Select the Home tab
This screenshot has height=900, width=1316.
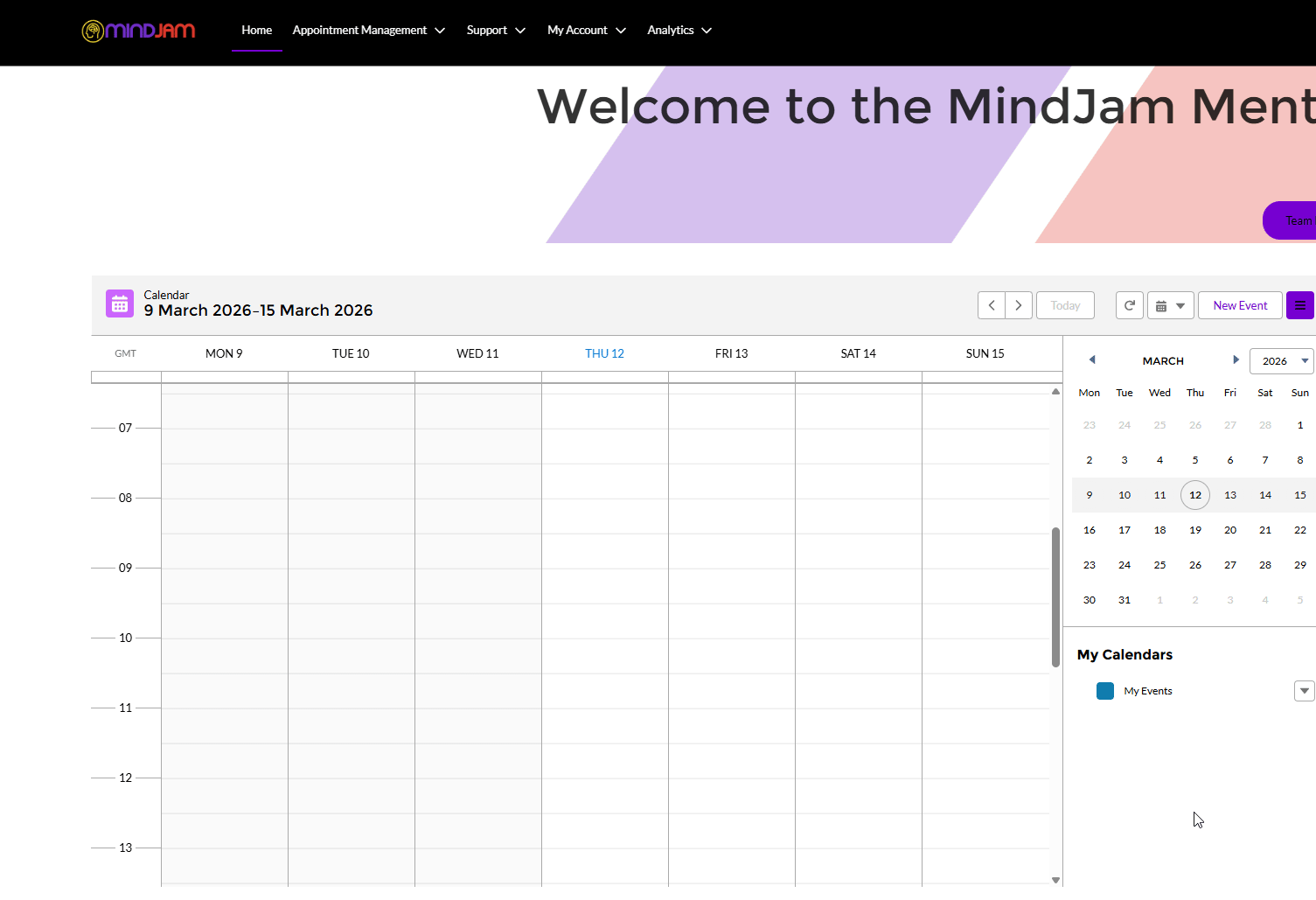point(257,31)
